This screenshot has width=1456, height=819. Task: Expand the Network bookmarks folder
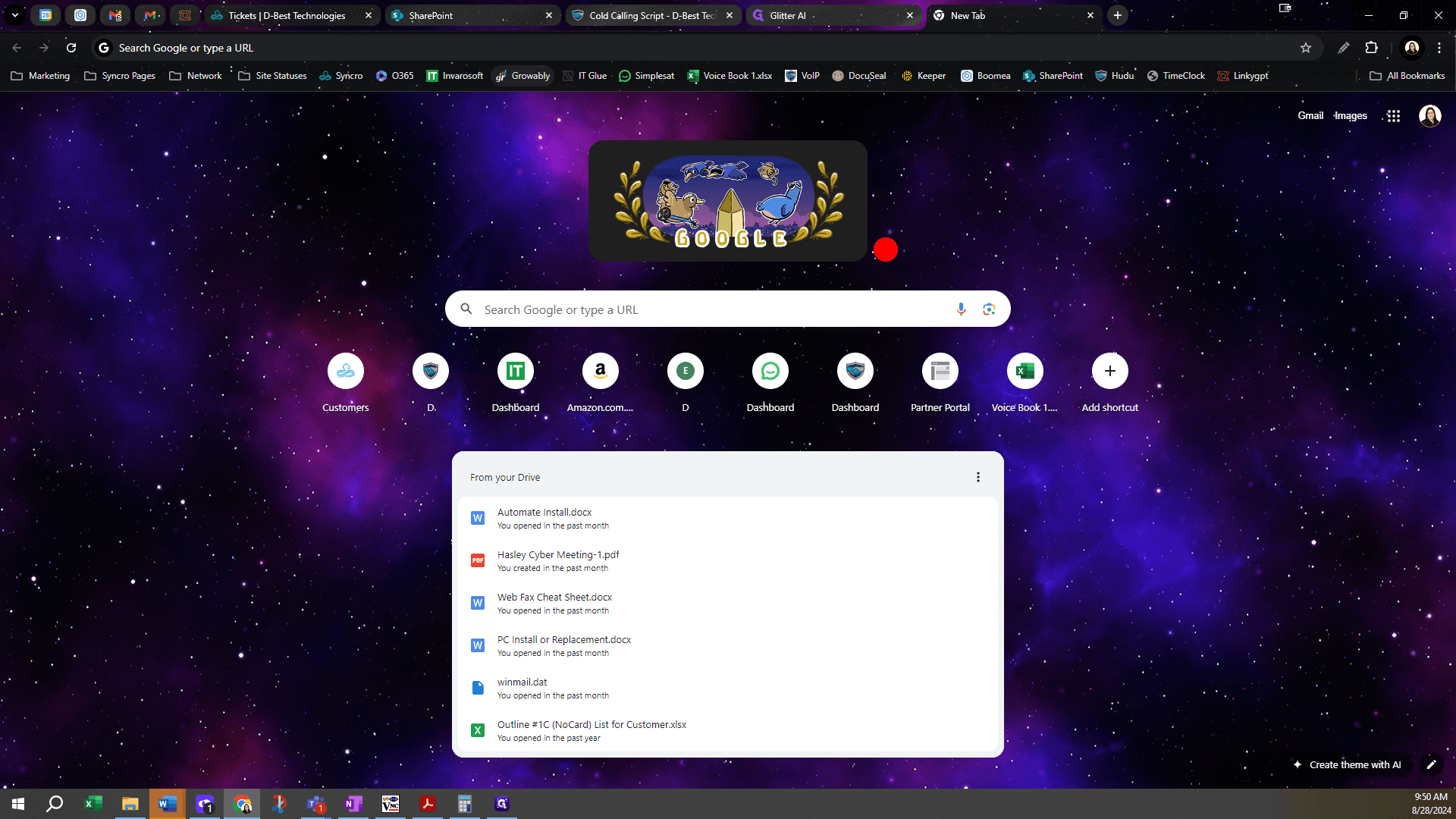[196, 76]
